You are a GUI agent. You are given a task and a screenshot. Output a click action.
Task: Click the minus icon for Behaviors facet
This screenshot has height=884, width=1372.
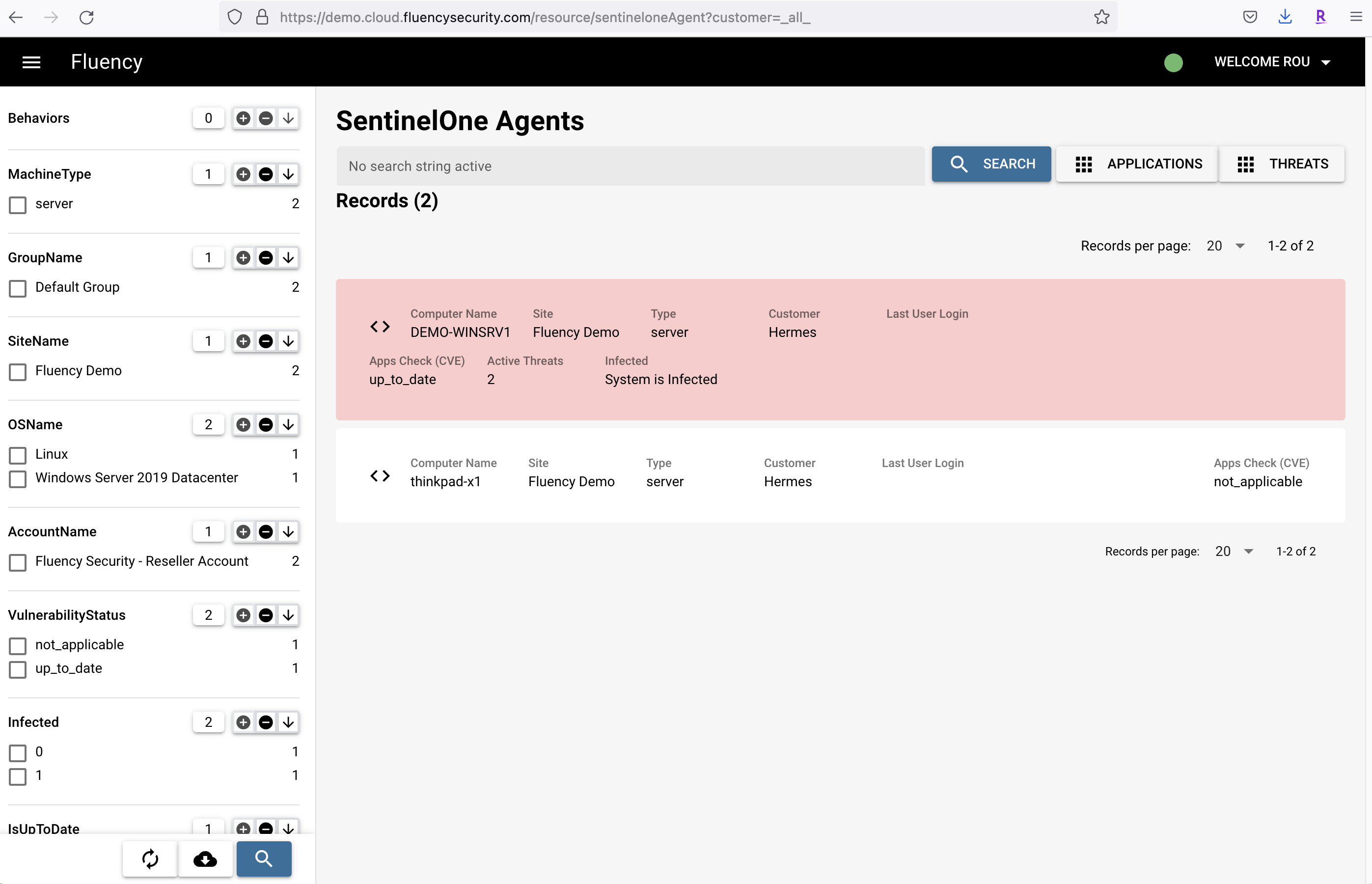[x=266, y=118]
